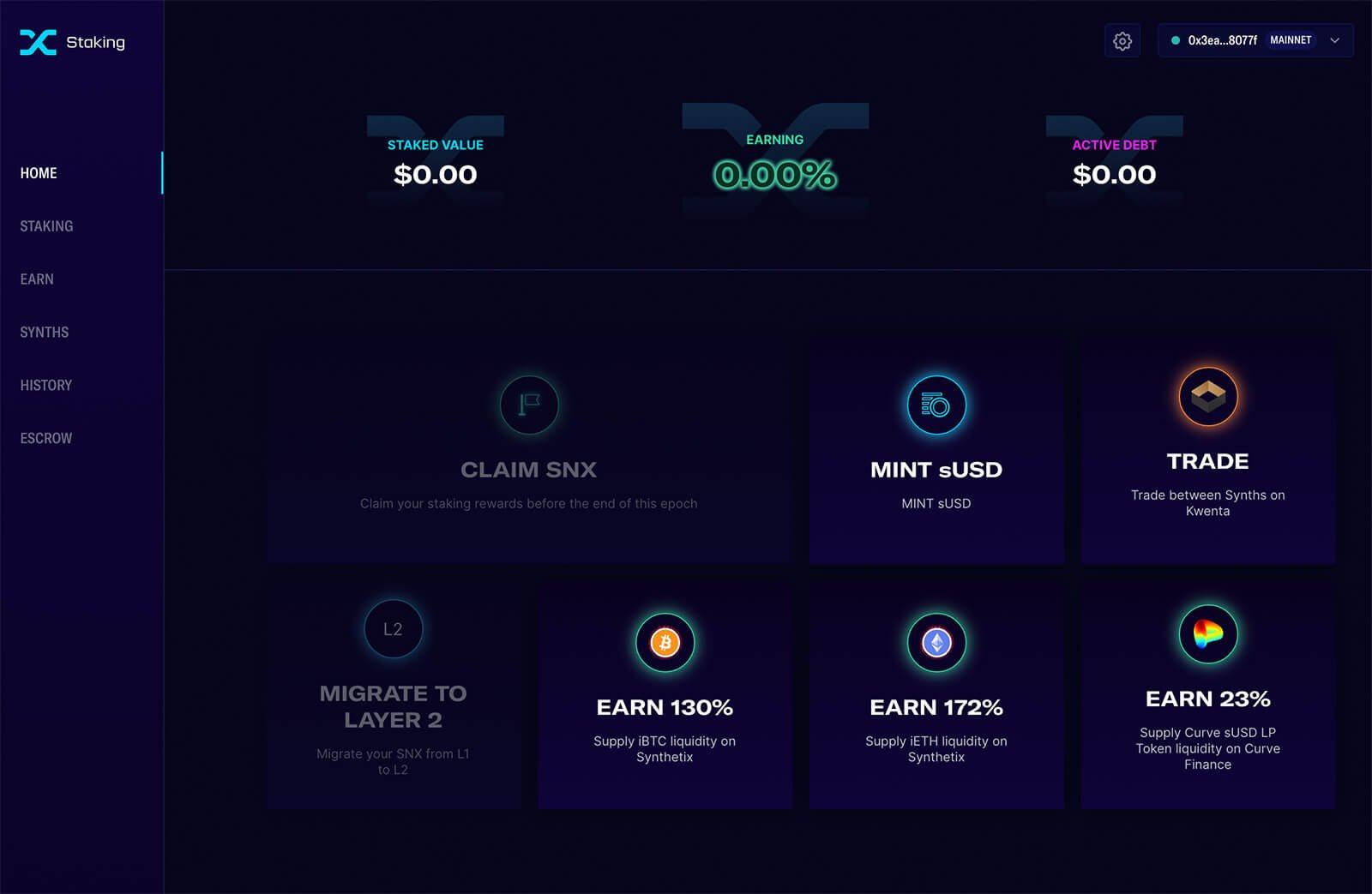Click the EARNING 0.00% percentage display
The height and width of the screenshot is (894, 1372).
(x=773, y=174)
